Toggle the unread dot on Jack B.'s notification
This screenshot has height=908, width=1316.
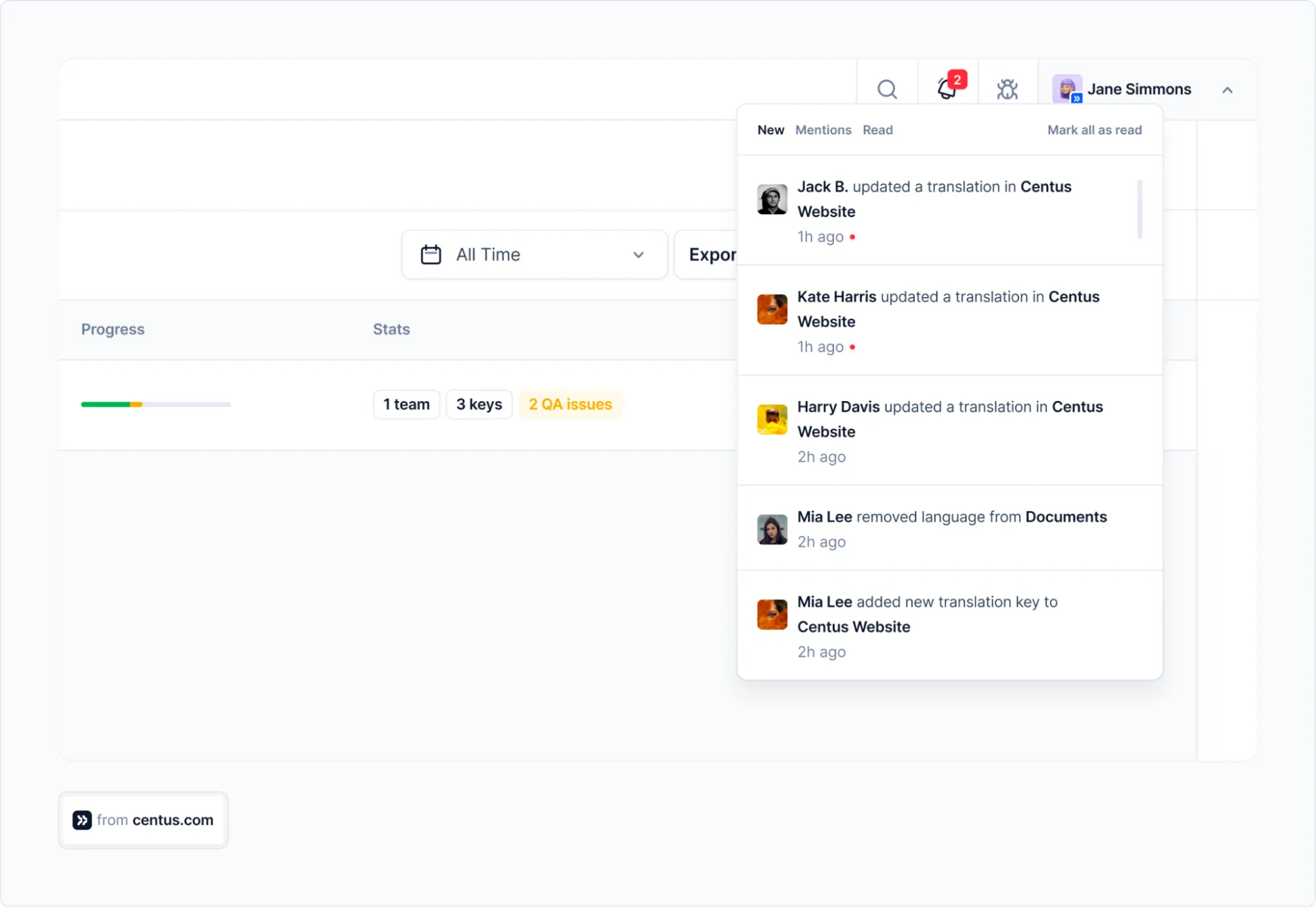click(x=853, y=237)
